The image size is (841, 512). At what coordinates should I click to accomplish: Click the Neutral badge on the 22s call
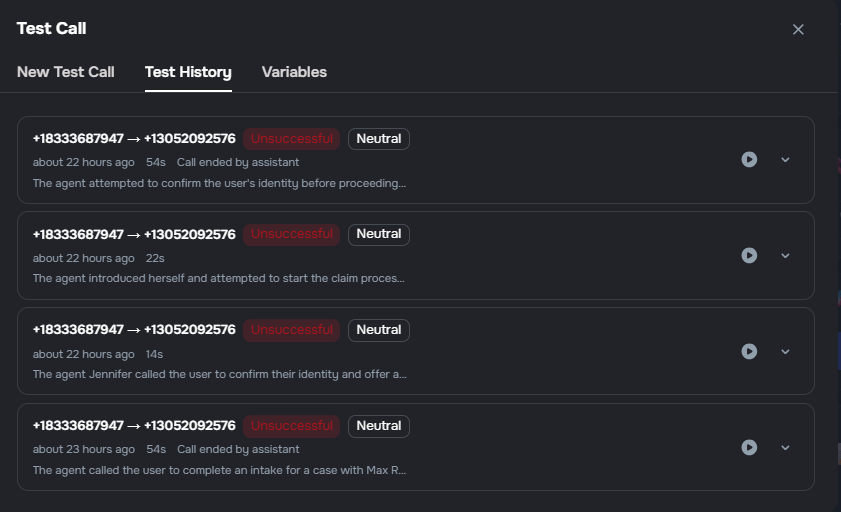click(x=379, y=234)
